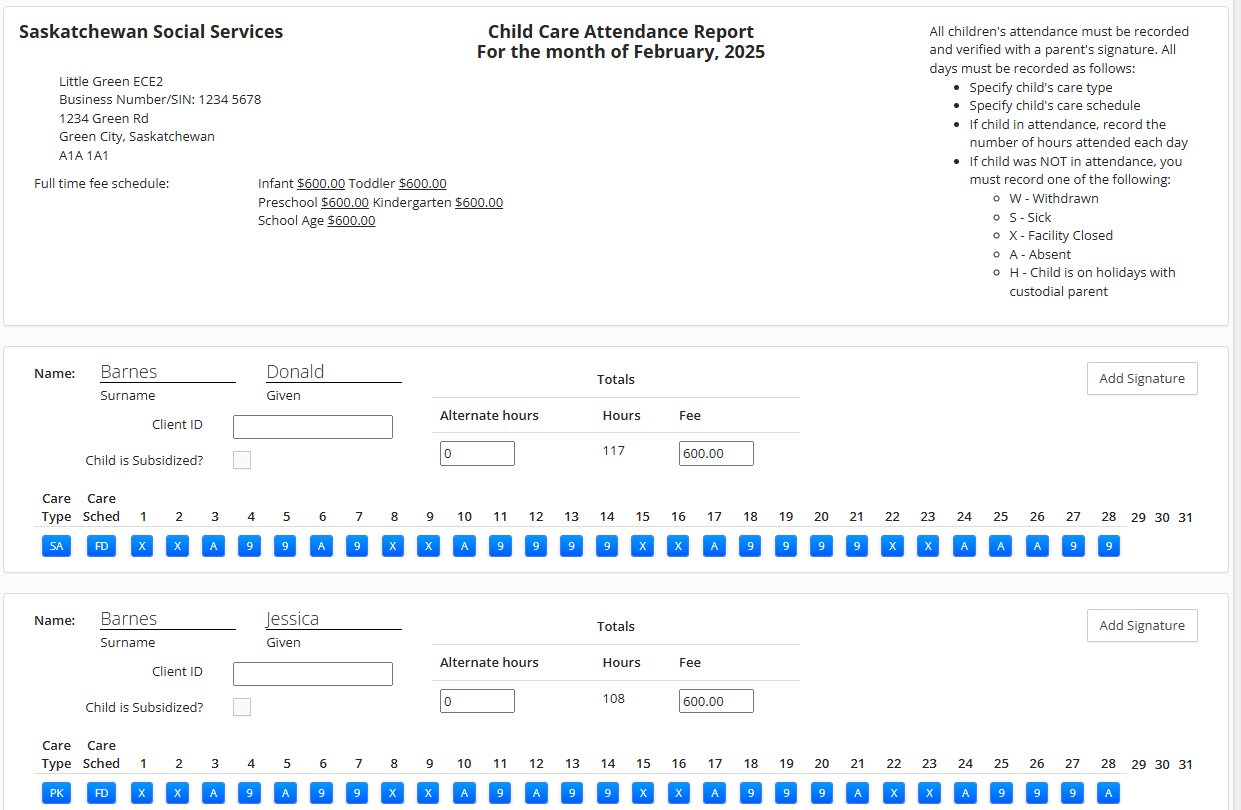1241x810 pixels.
Task: Check Child is Subsidized for Donald
Action: point(242,460)
